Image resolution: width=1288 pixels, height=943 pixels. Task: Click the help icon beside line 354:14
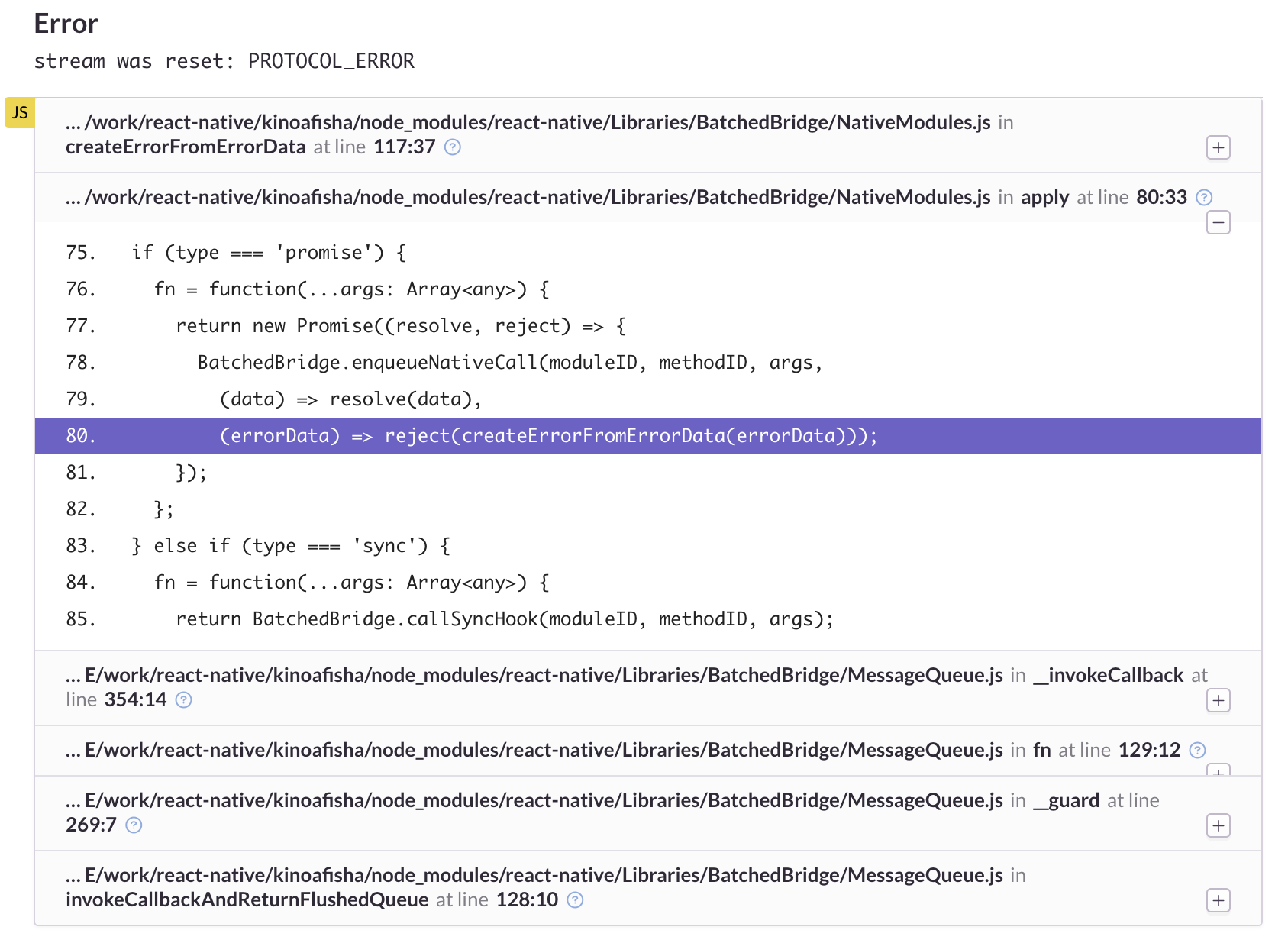coord(183,699)
